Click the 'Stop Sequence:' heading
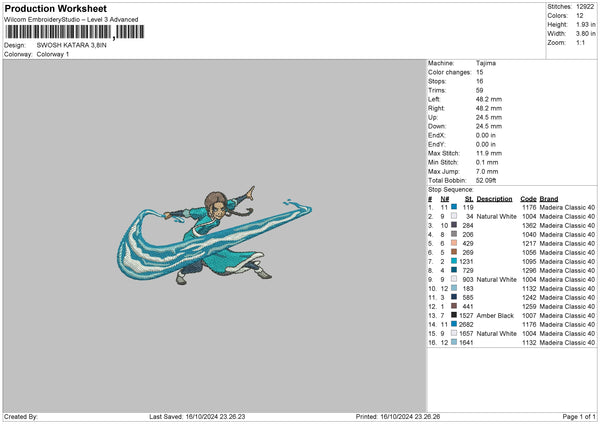This screenshot has height=424, width=600. click(x=451, y=190)
